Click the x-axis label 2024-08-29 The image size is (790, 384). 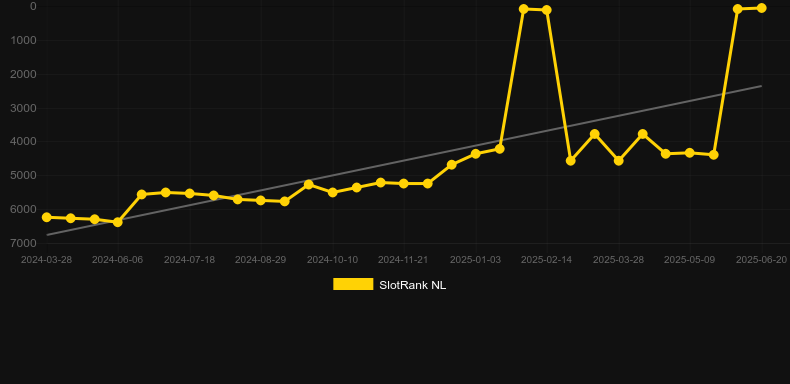coord(260,260)
